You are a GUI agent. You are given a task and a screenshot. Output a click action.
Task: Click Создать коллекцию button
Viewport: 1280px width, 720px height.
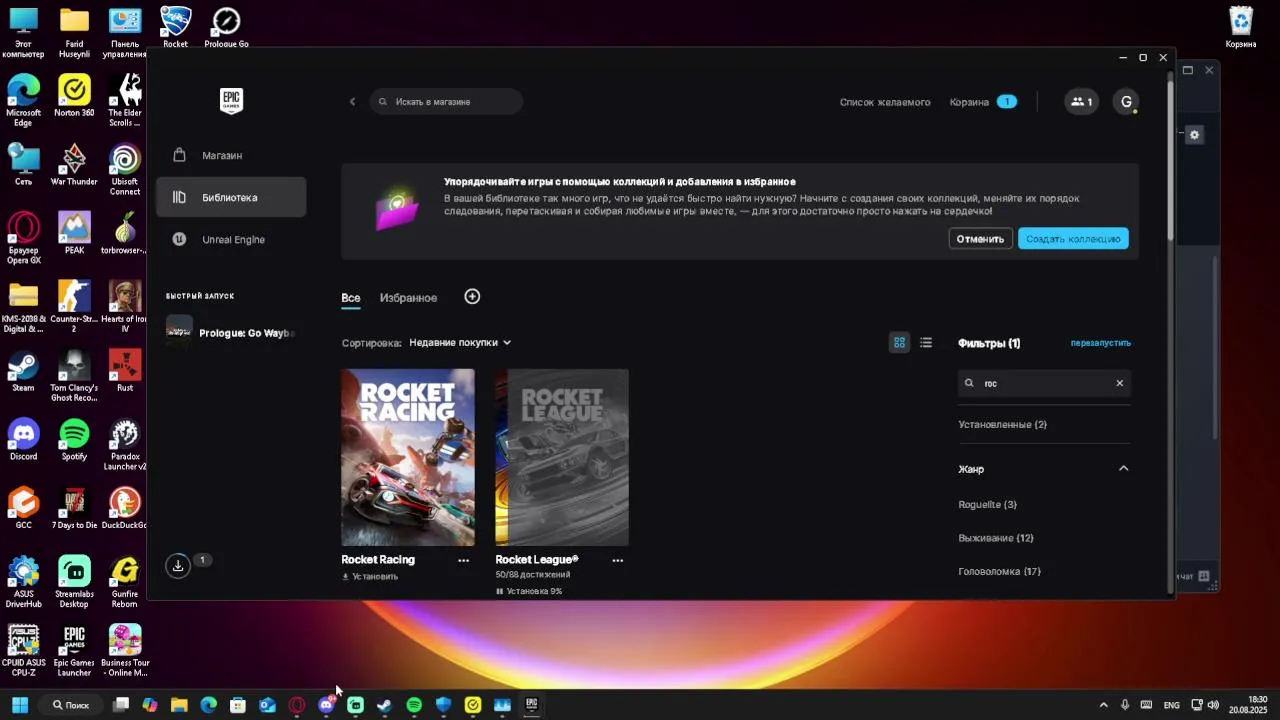coord(1073,239)
